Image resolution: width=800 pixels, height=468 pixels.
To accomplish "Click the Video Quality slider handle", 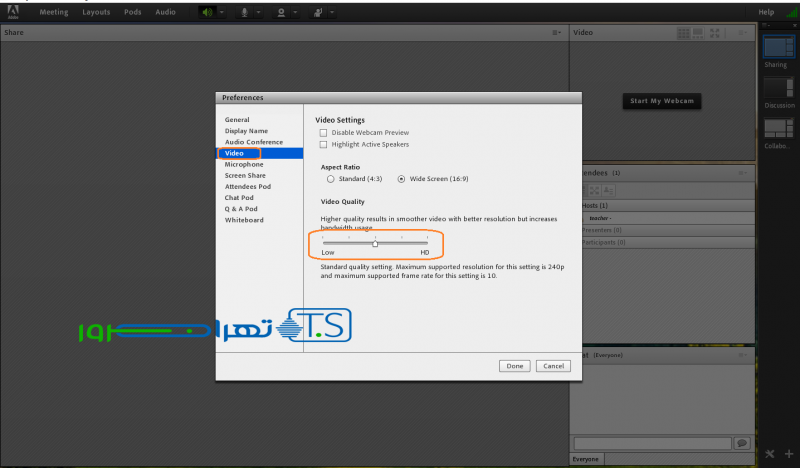I will [x=375, y=243].
